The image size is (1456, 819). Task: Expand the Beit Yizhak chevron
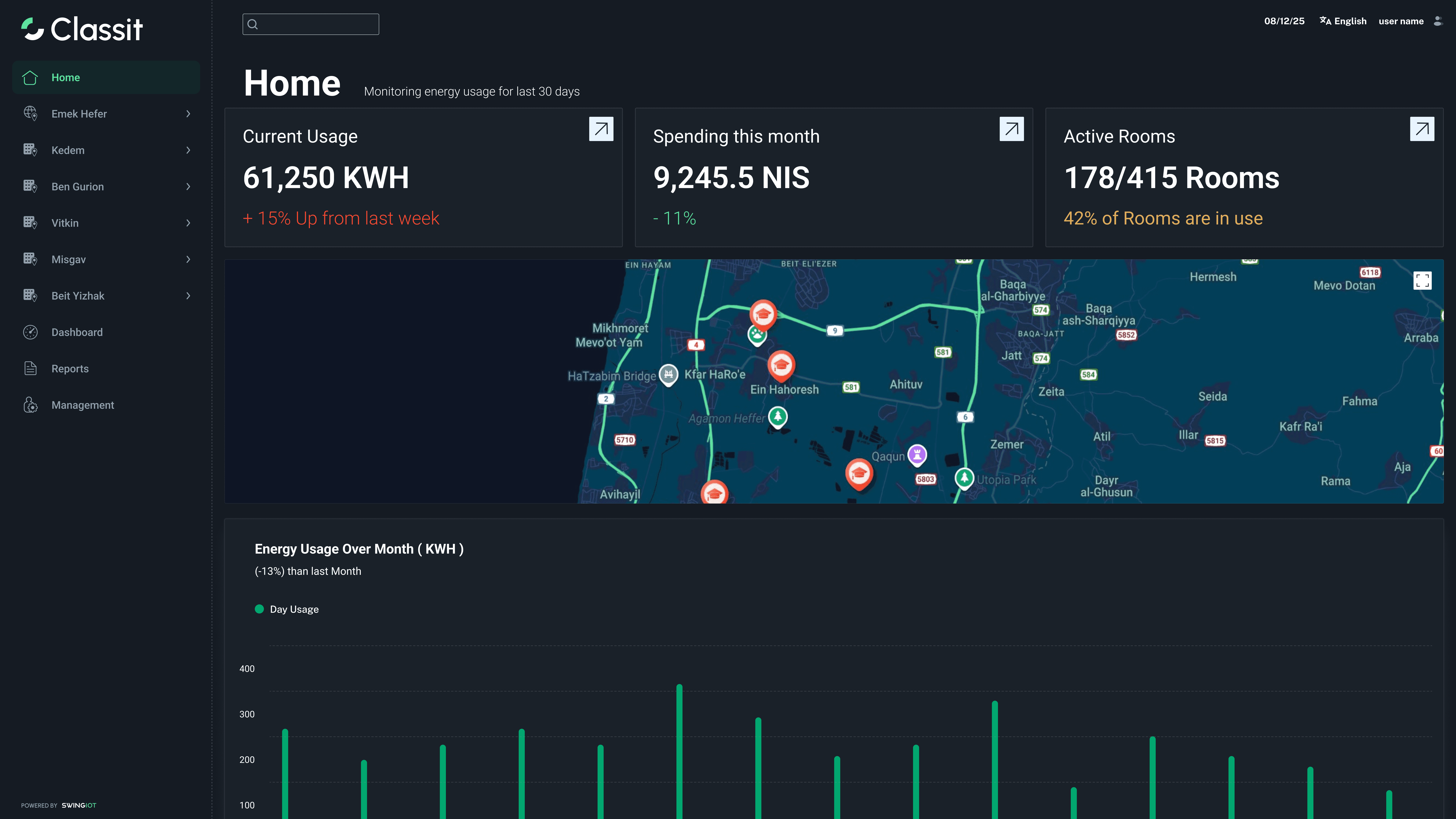[188, 296]
